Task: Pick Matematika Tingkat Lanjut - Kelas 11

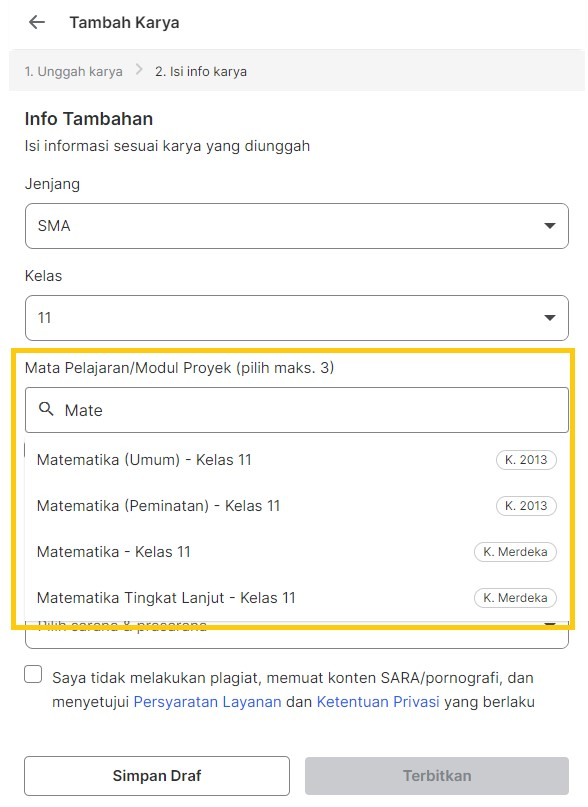Action: click(x=297, y=598)
